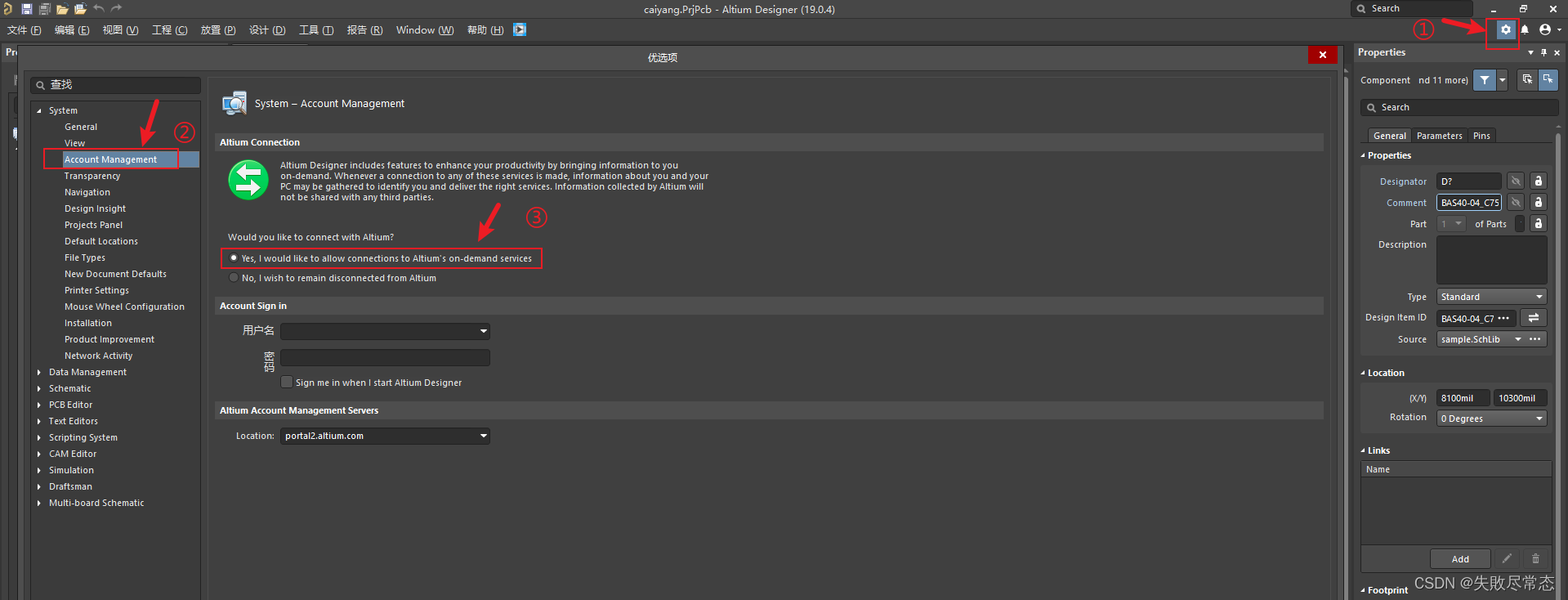Screen dimensions: 1568x600
Task: Switch to the Pins tab
Action: [1481, 136]
